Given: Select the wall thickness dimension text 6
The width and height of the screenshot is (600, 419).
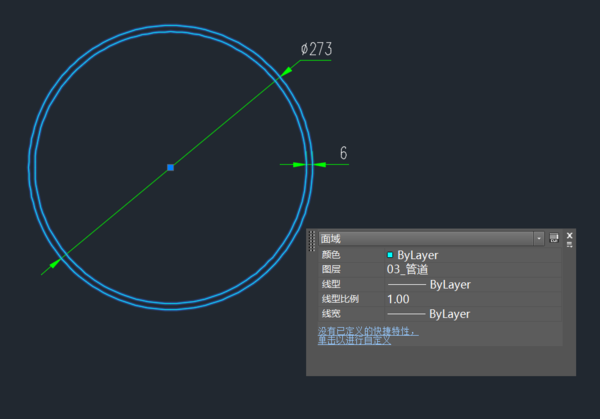Looking at the screenshot, I should [x=343, y=154].
